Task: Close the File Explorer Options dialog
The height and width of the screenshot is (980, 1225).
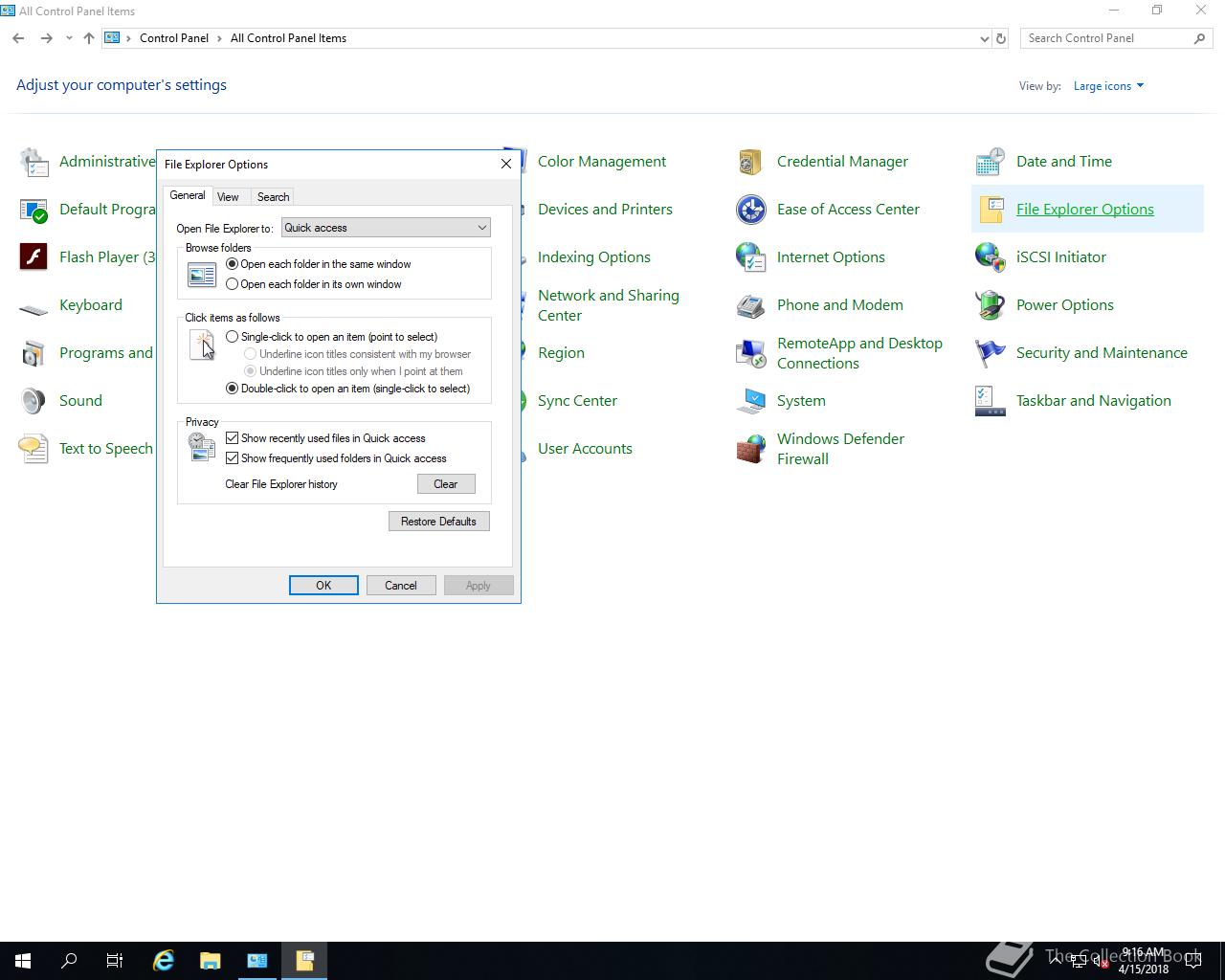Action: click(506, 164)
